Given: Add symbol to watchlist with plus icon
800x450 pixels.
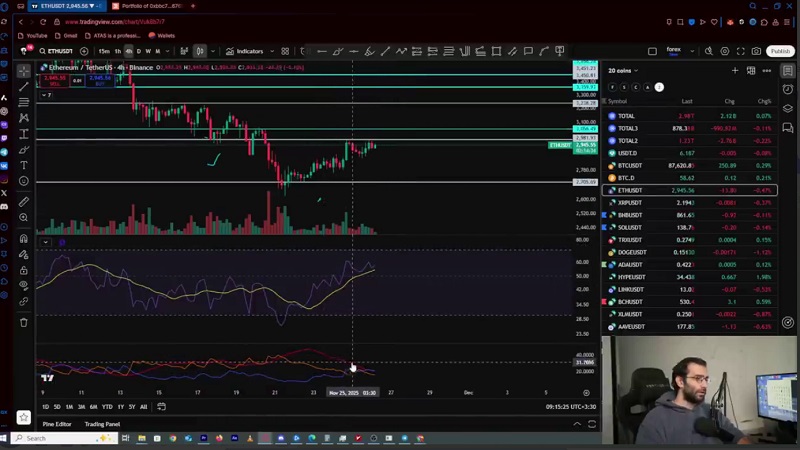Looking at the screenshot, I should pos(735,71).
